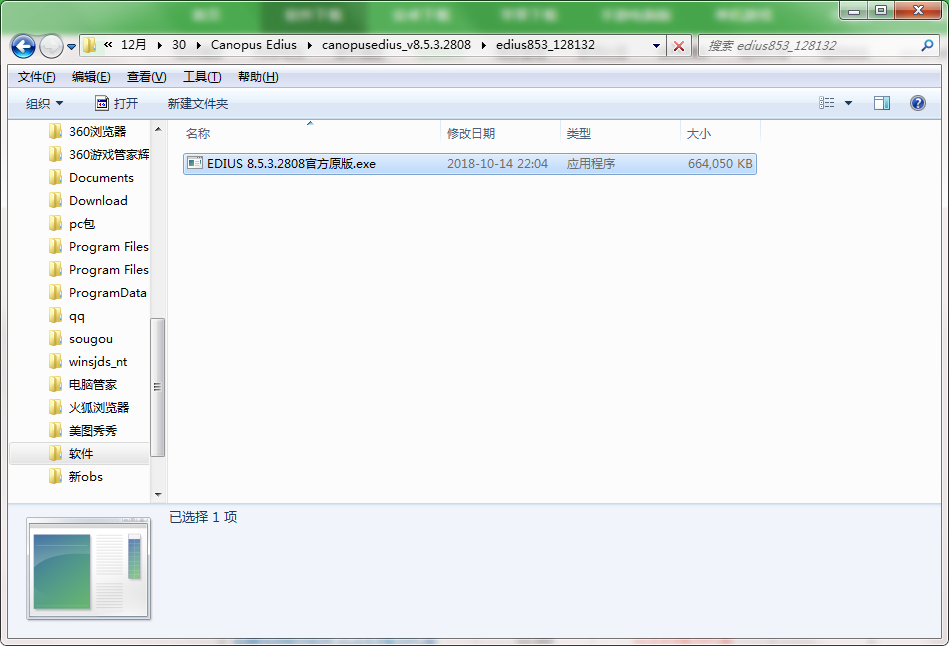Click edius853_128132 breadcrumb segment
The image size is (949, 646).
[545, 45]
